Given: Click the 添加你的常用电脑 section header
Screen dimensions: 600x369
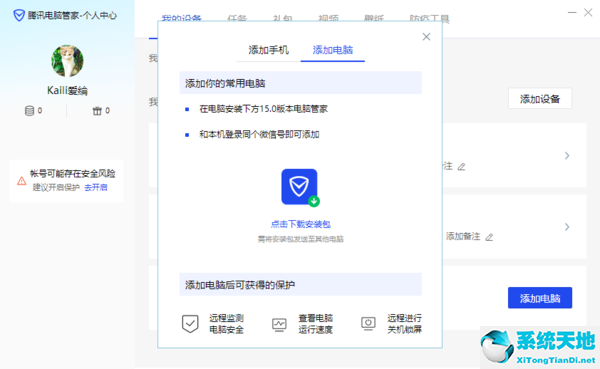Looking at the screenshot, I should tap(301, 83).
